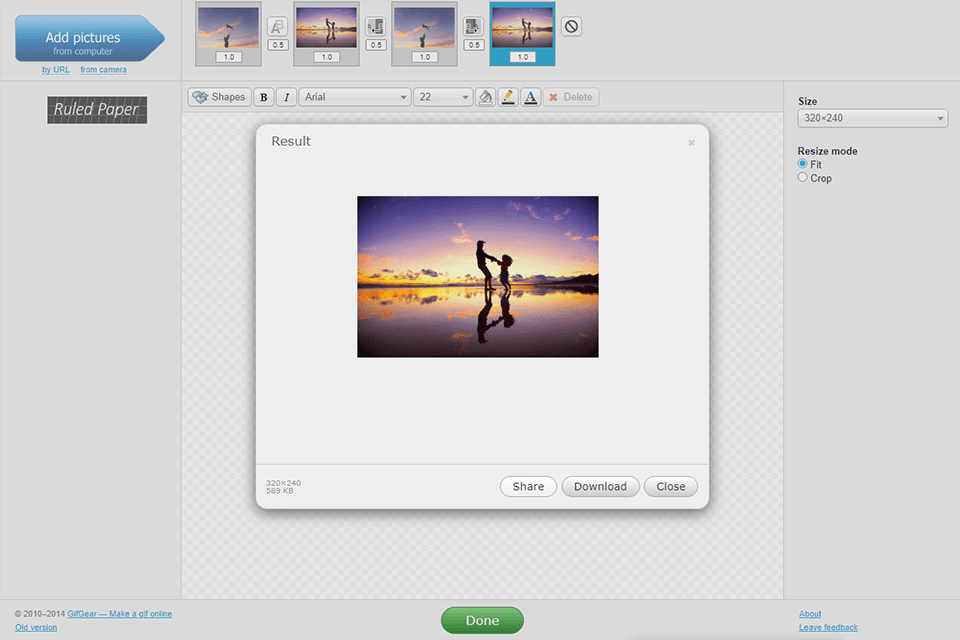This screenshot has width=960, height=640.
Task: Toggle bold text formatting
Action: pos(263,96)
